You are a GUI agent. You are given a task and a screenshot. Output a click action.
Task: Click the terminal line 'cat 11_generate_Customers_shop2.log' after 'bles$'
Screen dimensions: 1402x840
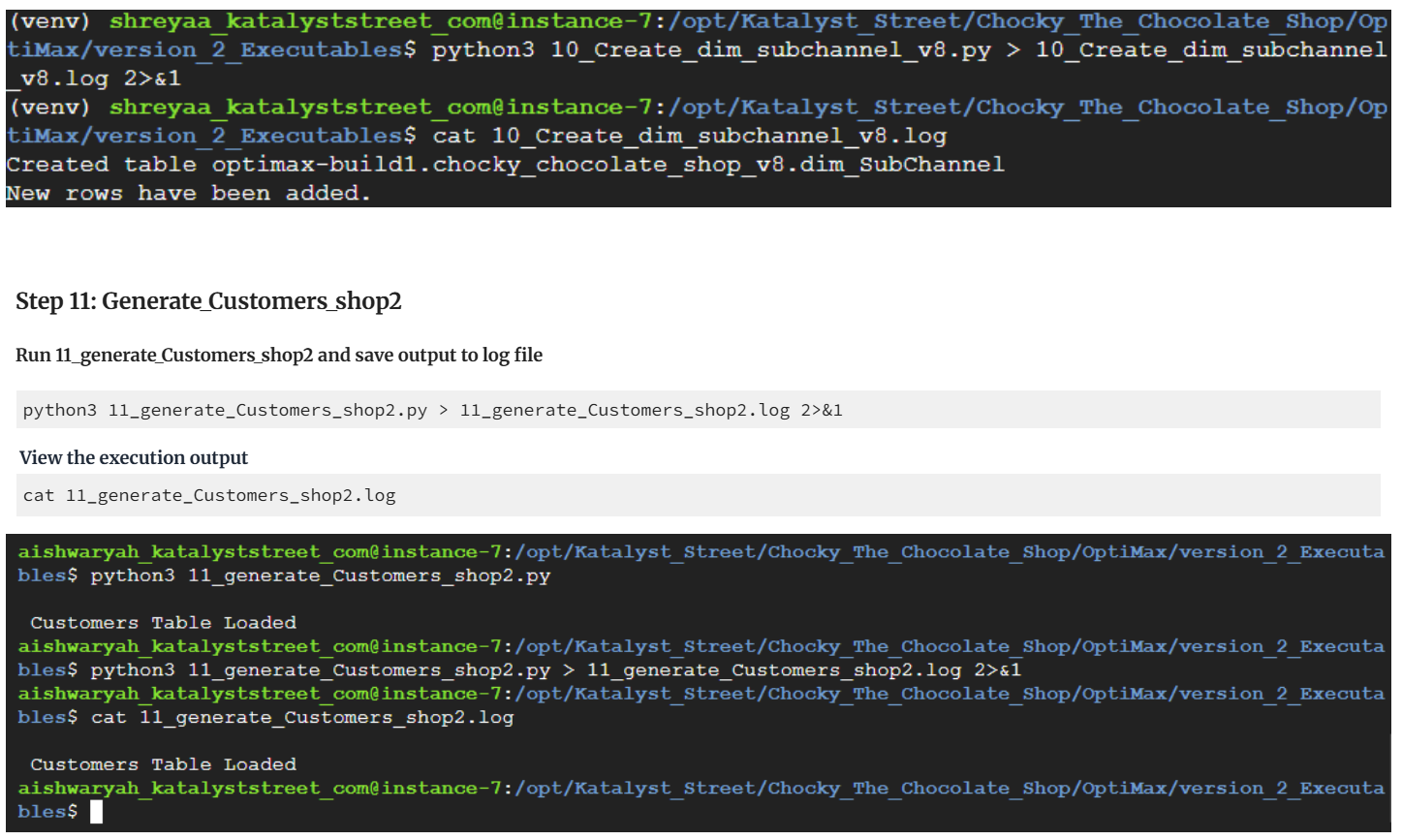click(x=302, y=718)
